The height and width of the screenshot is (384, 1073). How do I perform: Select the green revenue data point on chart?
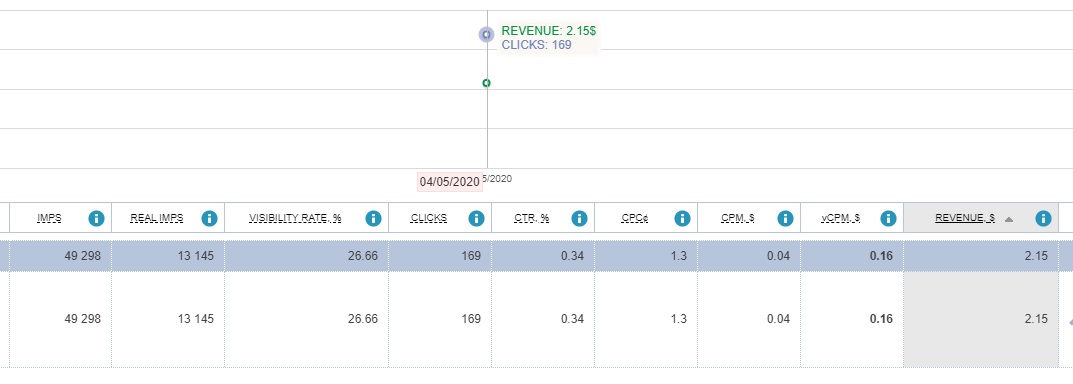click(487, 83)
